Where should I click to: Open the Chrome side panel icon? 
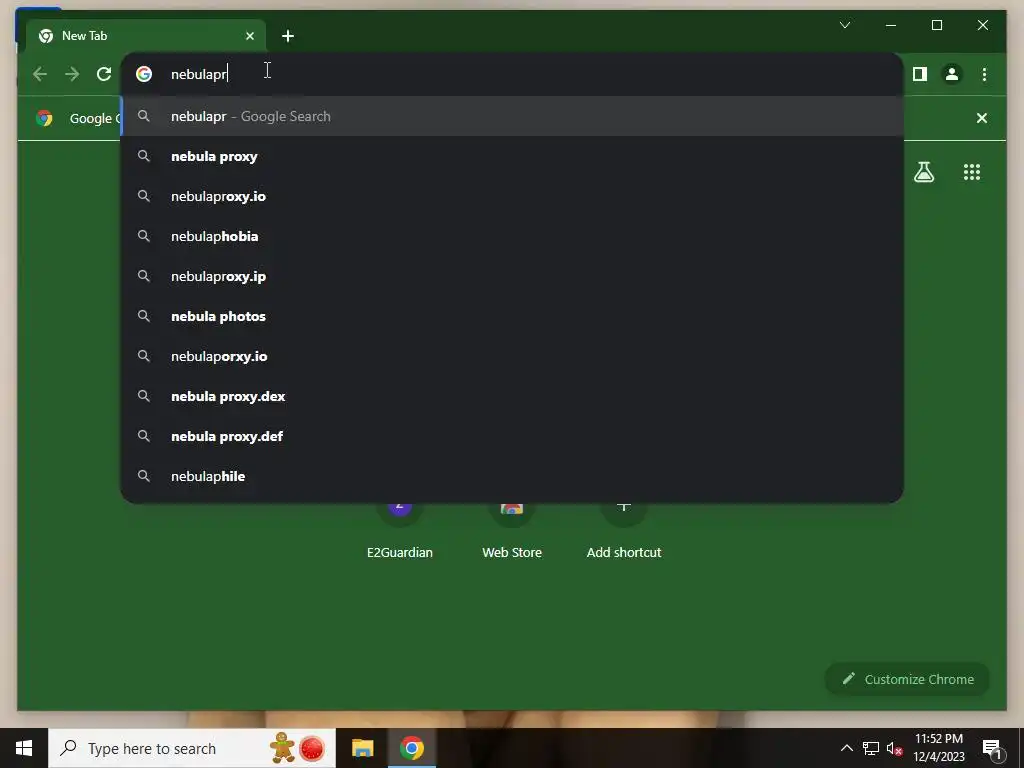coord(920,74)
